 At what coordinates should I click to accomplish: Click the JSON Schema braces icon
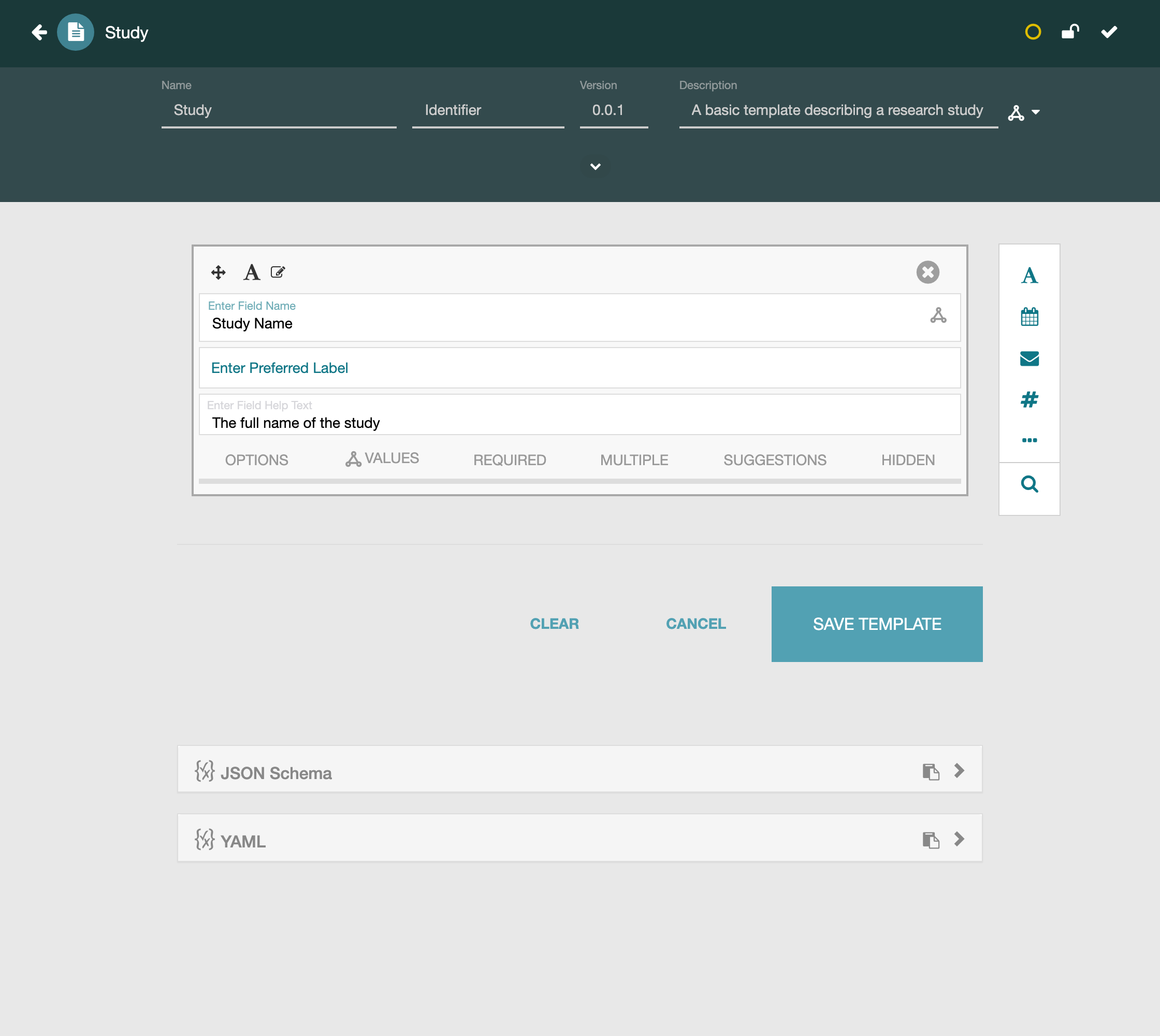(x=205, y=771)
